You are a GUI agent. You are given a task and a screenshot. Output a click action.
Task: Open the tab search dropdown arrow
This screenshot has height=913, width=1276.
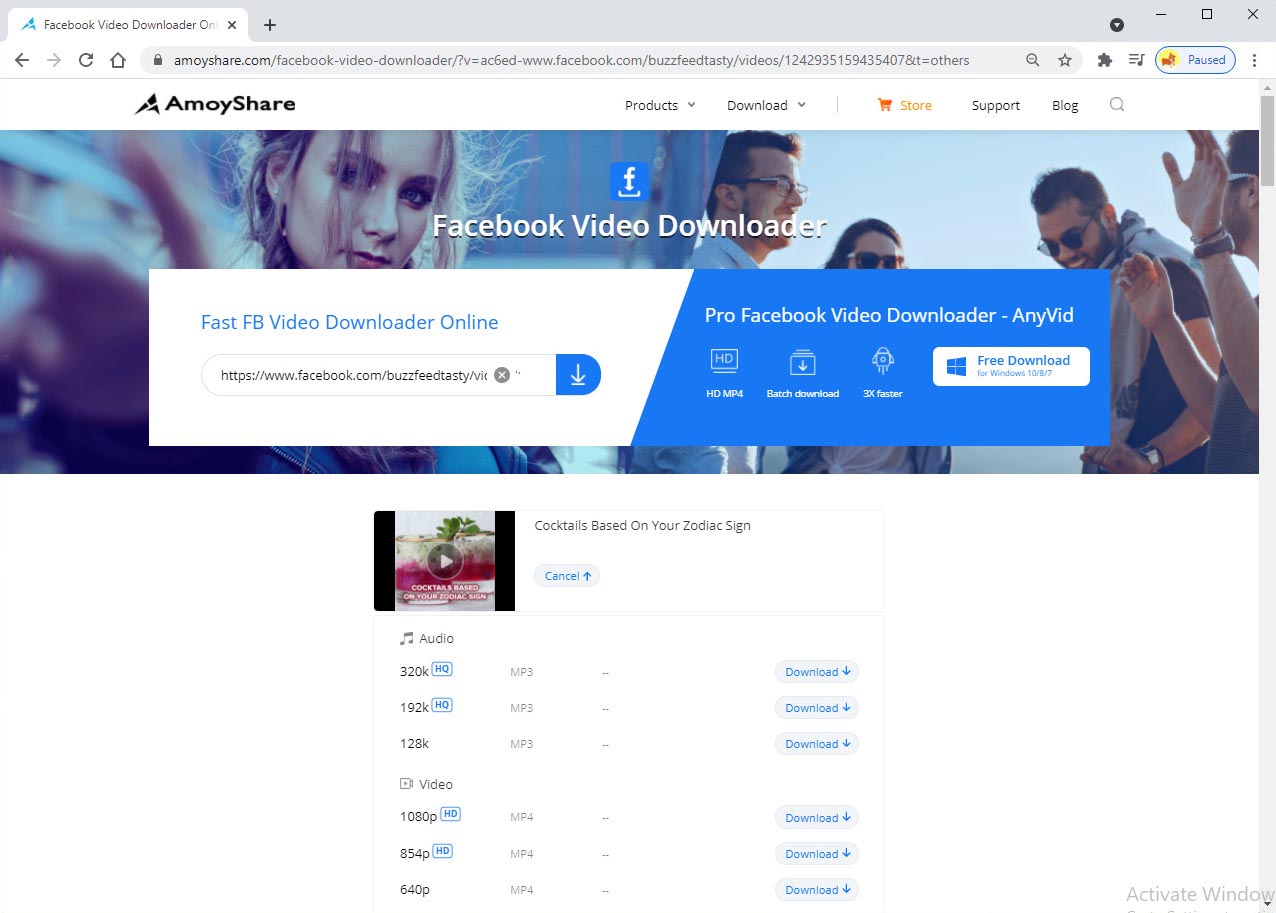[1117, 25]
